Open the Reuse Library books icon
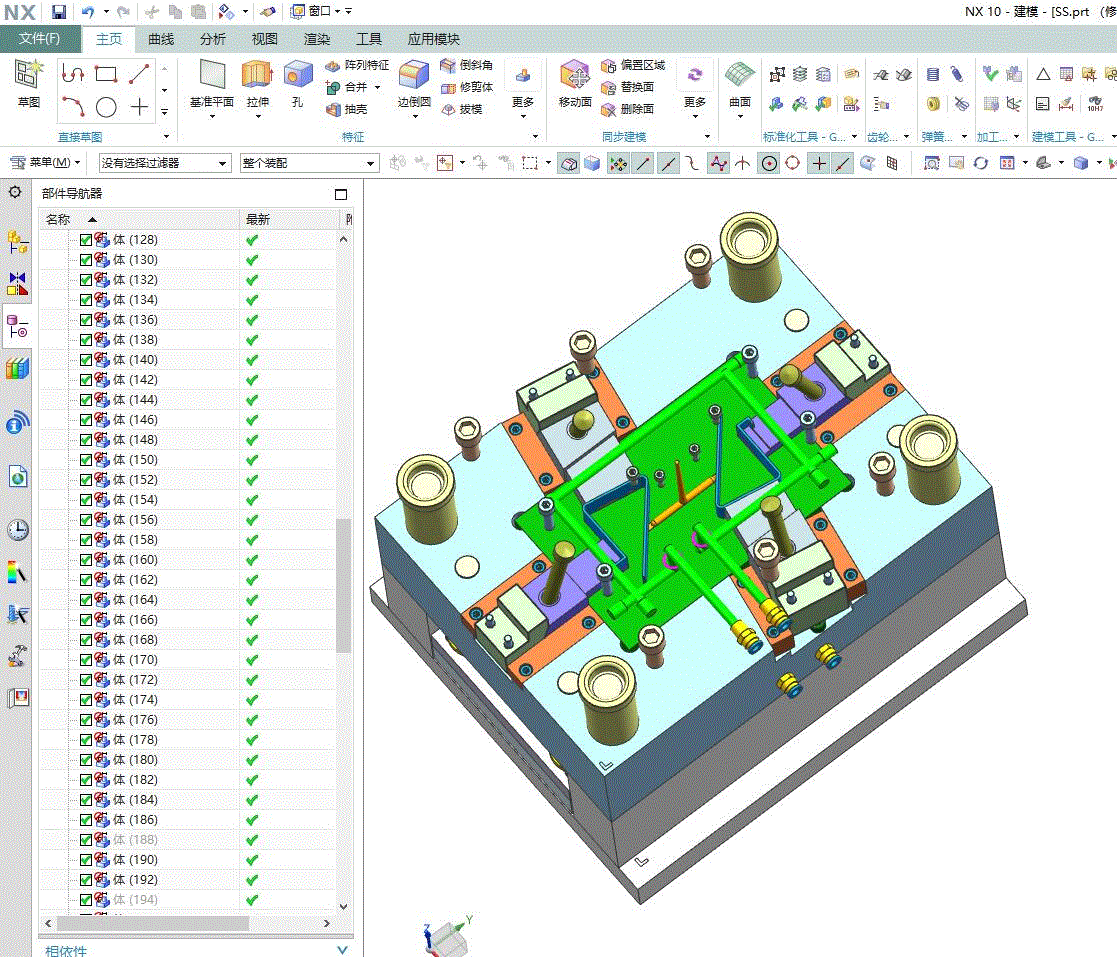This screenshot has height=957, width=1117. (x=18, y=368)
